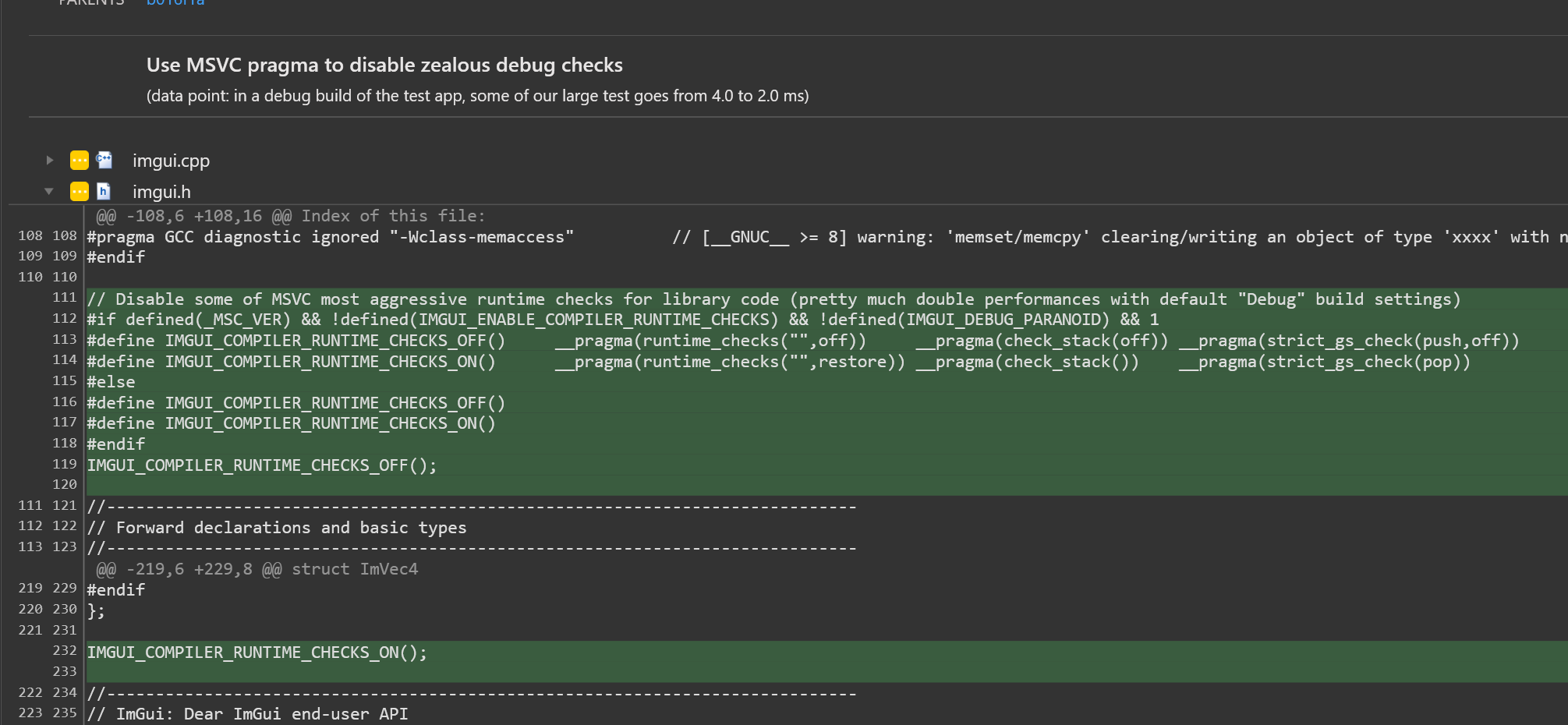
Task: Click the '// Forward declarations and basic types' line
Action: [x=277, y=528]
